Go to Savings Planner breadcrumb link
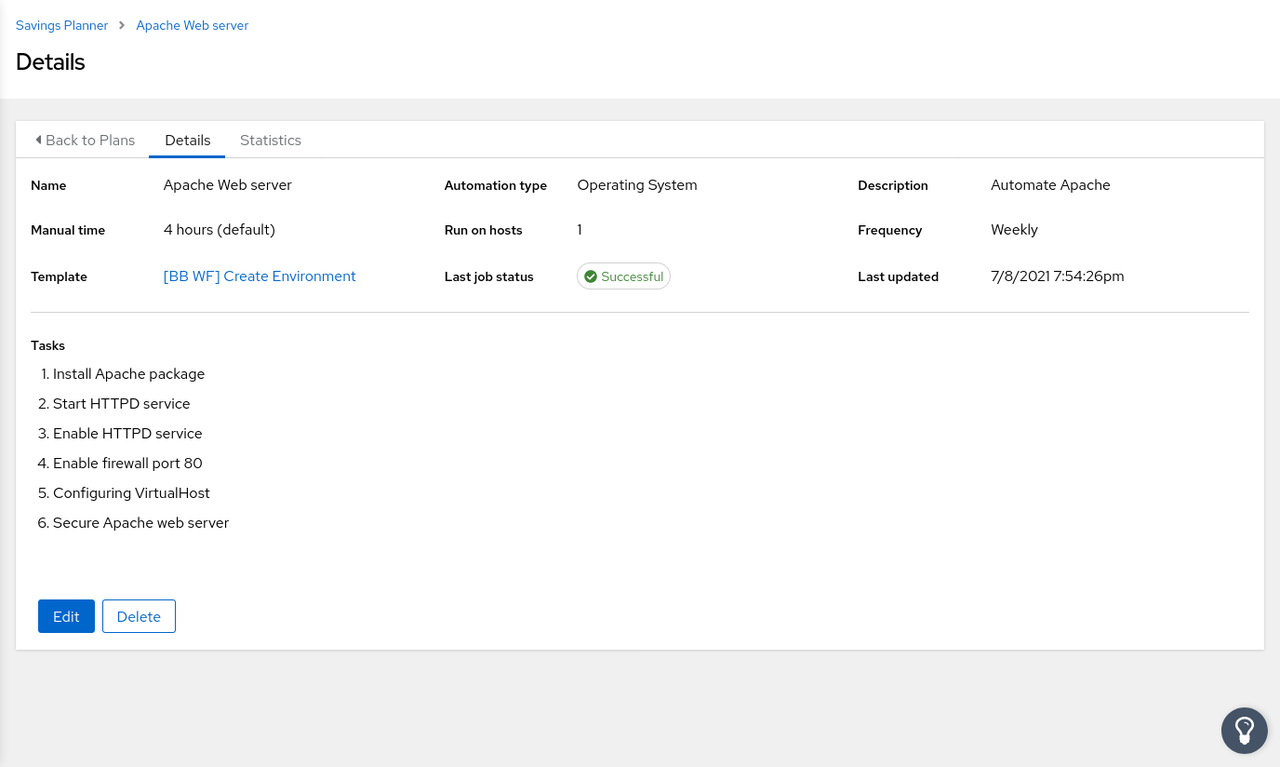The image size is (1280, 767). coord(62,26)
